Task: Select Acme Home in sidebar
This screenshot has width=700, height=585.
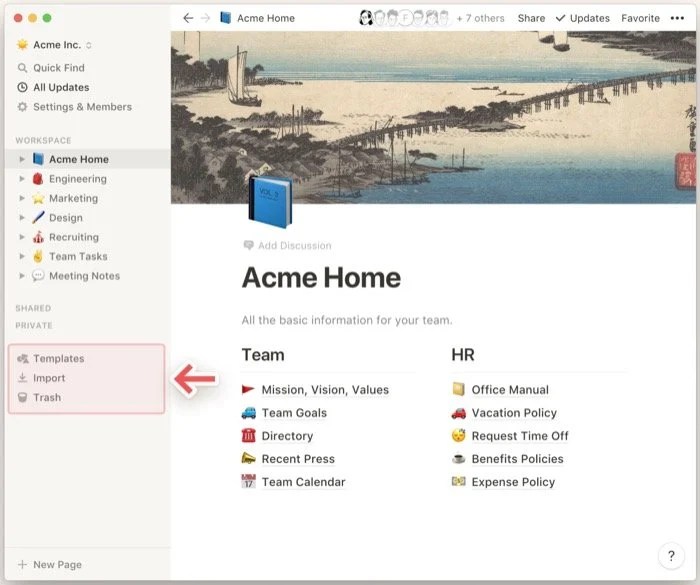Action: pos(88,159)
